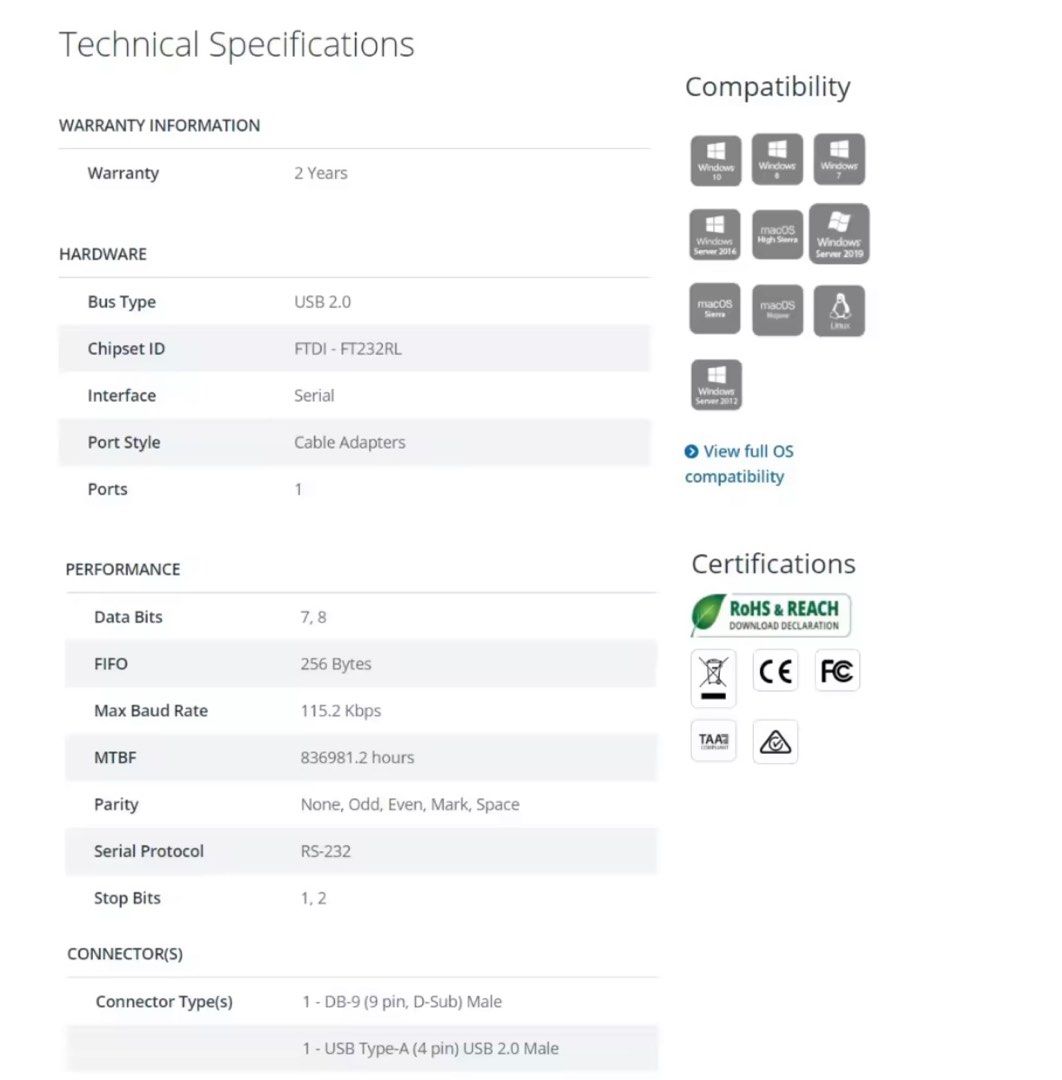
Task: Select the Windows Server 2019 icon
Action: (839, 234)
